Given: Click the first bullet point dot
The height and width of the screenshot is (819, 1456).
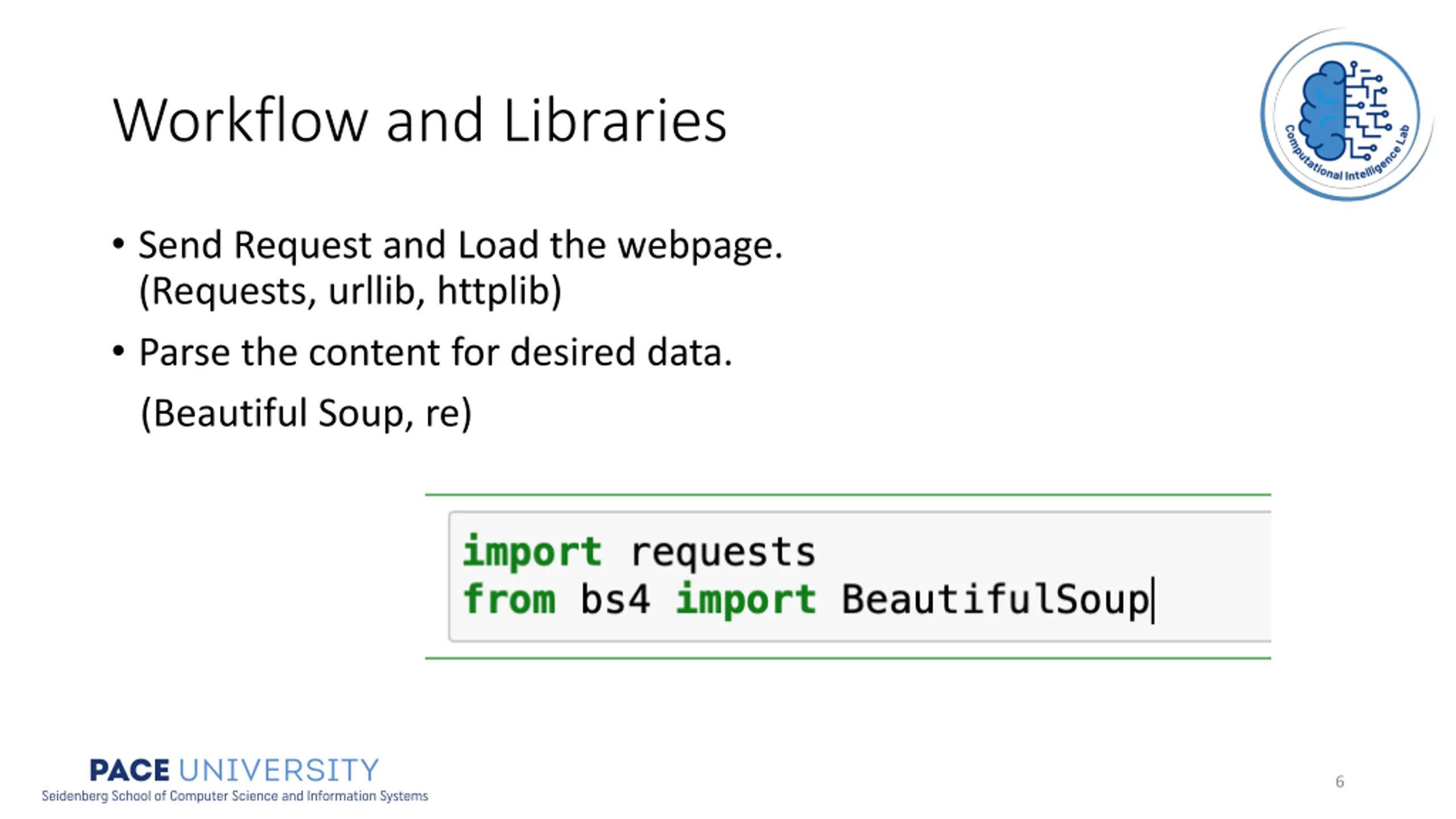Looking at the screenshot, I should click(118, 245).
